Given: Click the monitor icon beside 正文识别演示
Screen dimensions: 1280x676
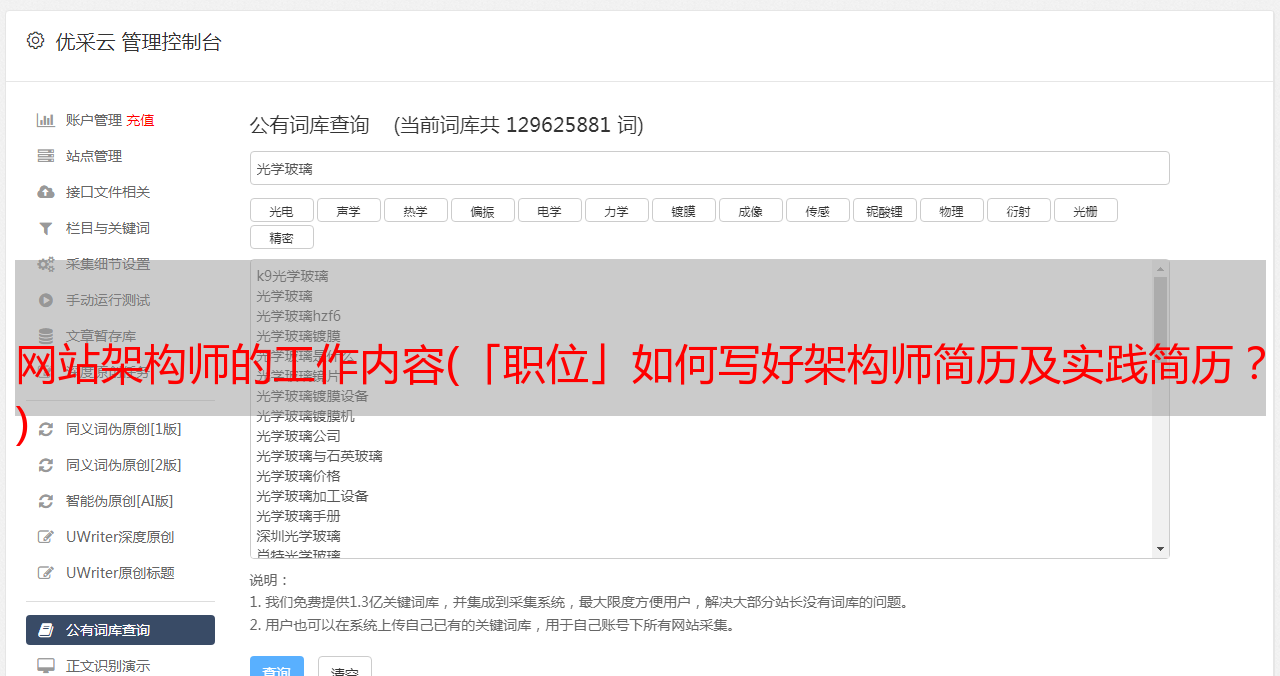Looking at the screenshot, I should click(x=46, y=666).
